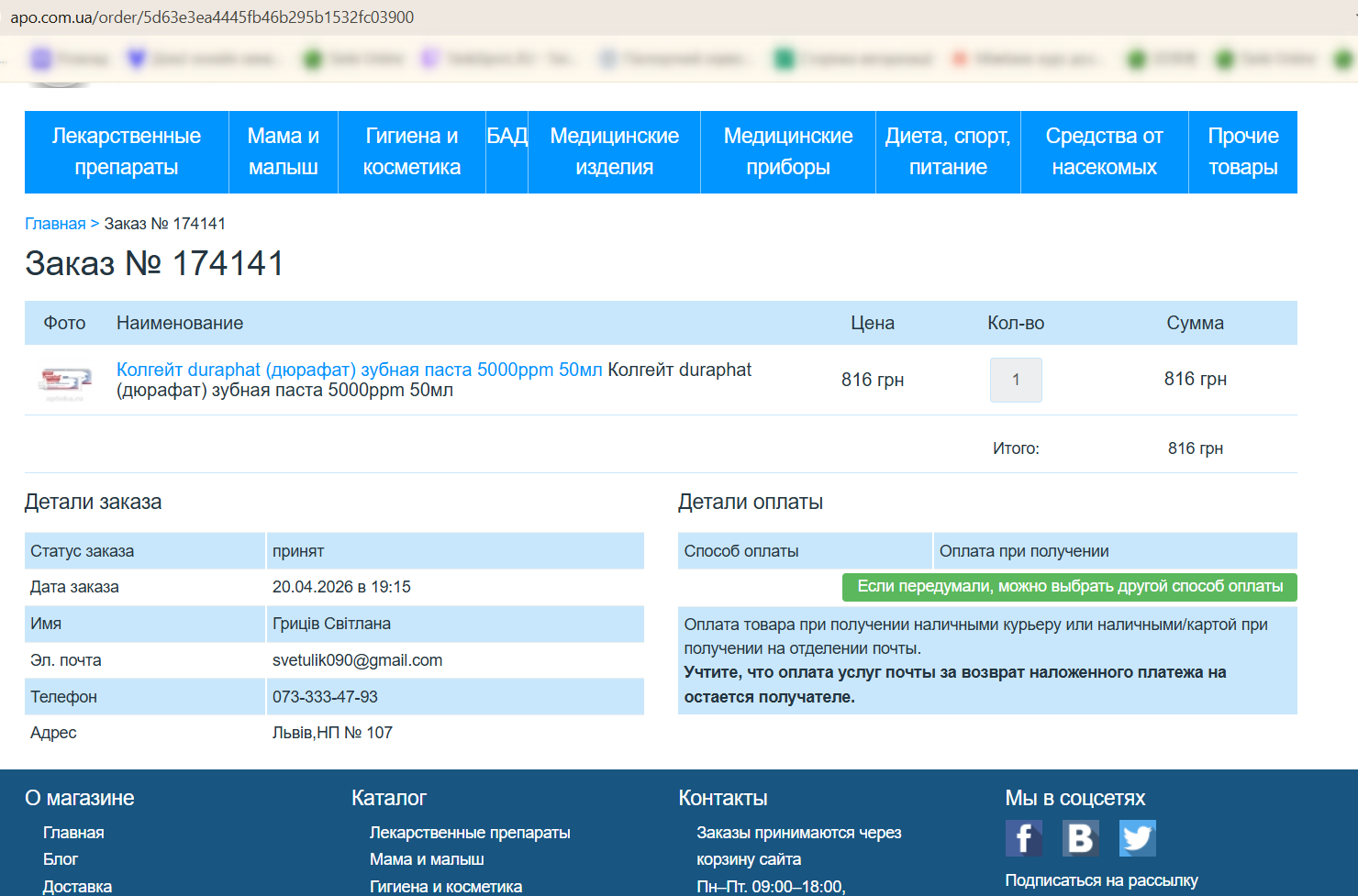1358x896 pixels.
Task: Open the Гигиена и косметика category in the blue navigation bar
Action: point(412,152)
